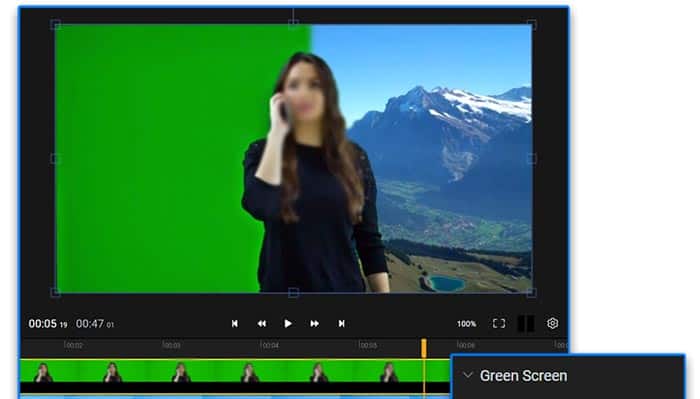The height and width of the screenshot is (399, 700).
Task: Click the total duration 00:47
Action: pos(90,324)
